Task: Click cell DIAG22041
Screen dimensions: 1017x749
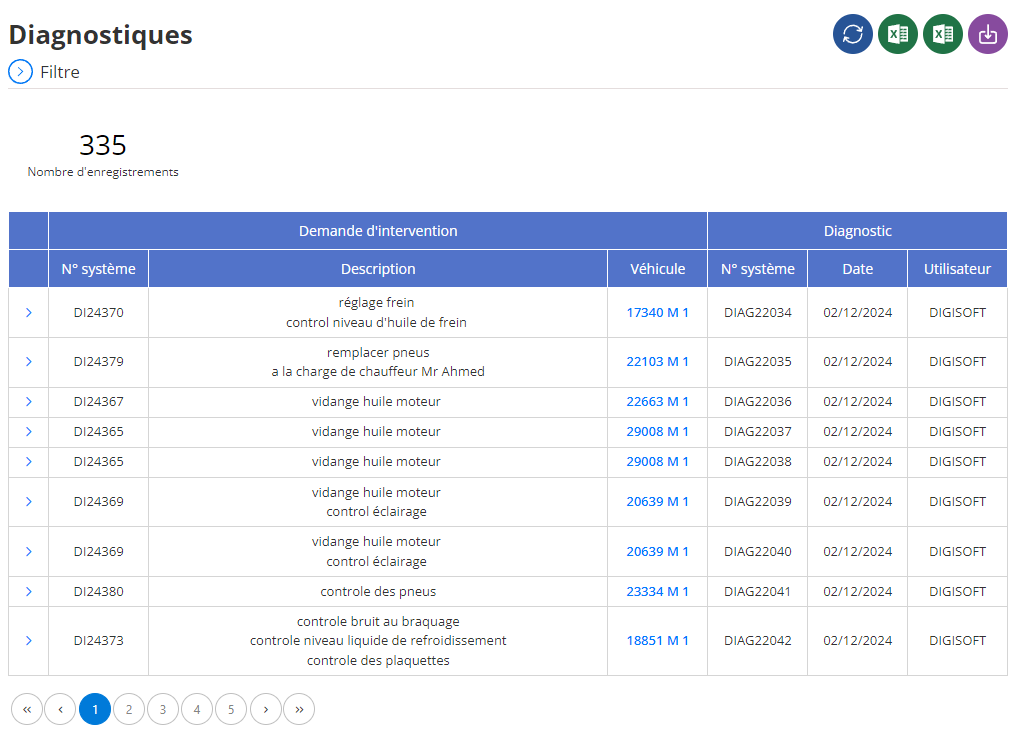Action: point(758,591)
